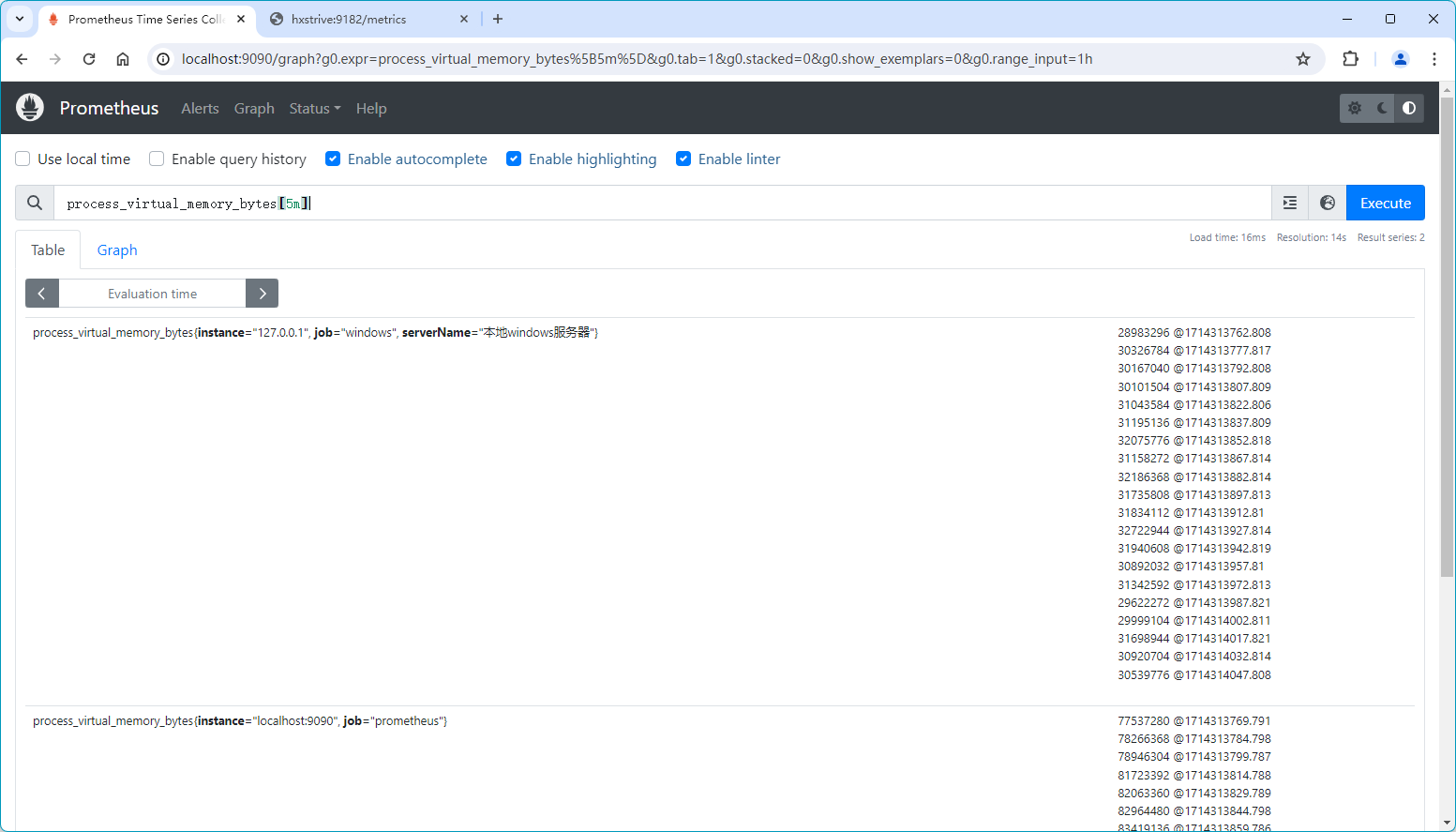Open the browser extensions puzzle icon
This screenshot has height=832, width=1456.
click(1350, 59)
